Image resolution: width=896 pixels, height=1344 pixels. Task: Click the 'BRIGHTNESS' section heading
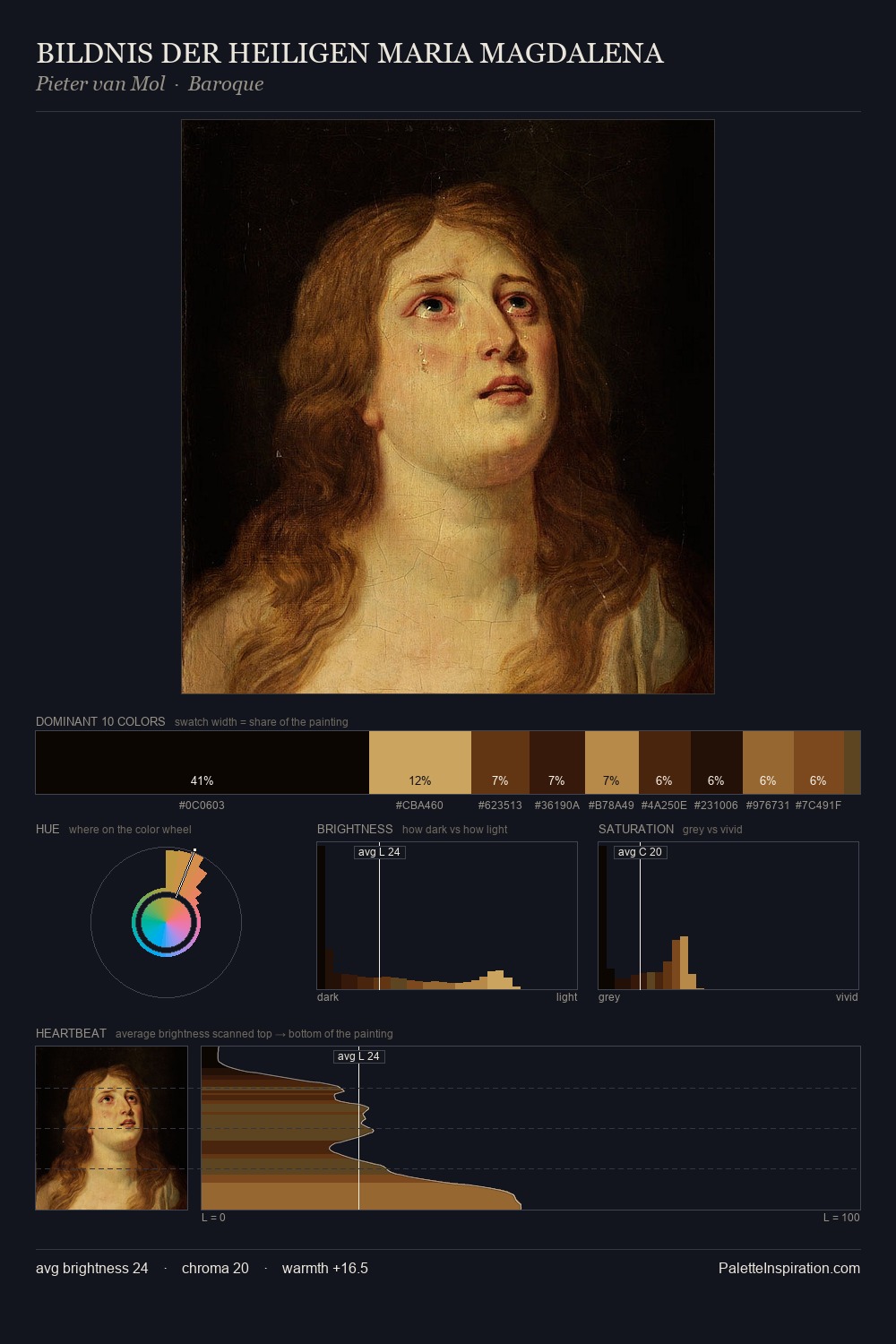355,829
